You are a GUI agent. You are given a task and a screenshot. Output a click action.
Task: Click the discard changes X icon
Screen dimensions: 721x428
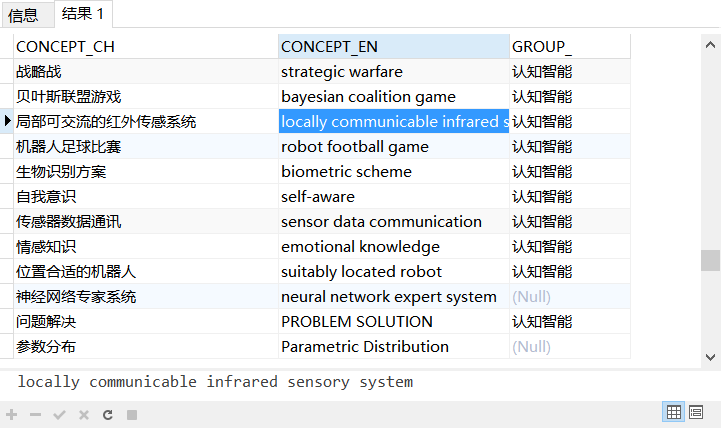pyautogui.click(x=83, y=414)
